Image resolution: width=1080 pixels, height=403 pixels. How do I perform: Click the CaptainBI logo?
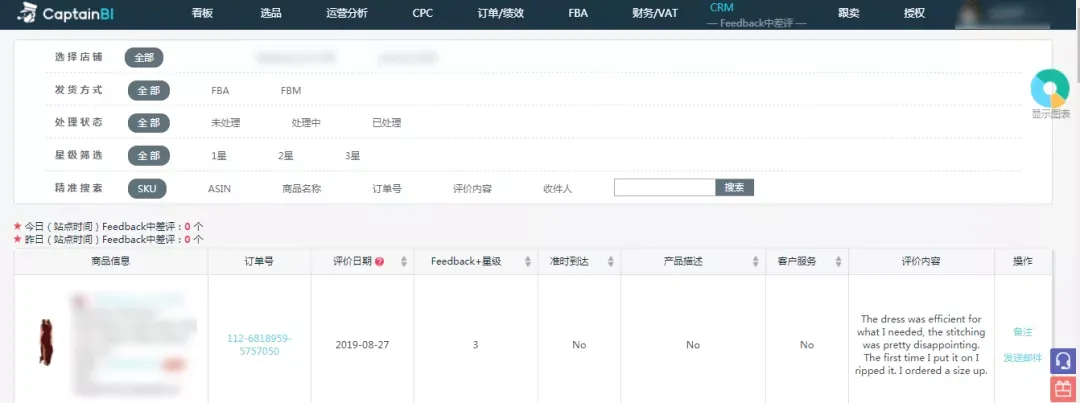65,12
